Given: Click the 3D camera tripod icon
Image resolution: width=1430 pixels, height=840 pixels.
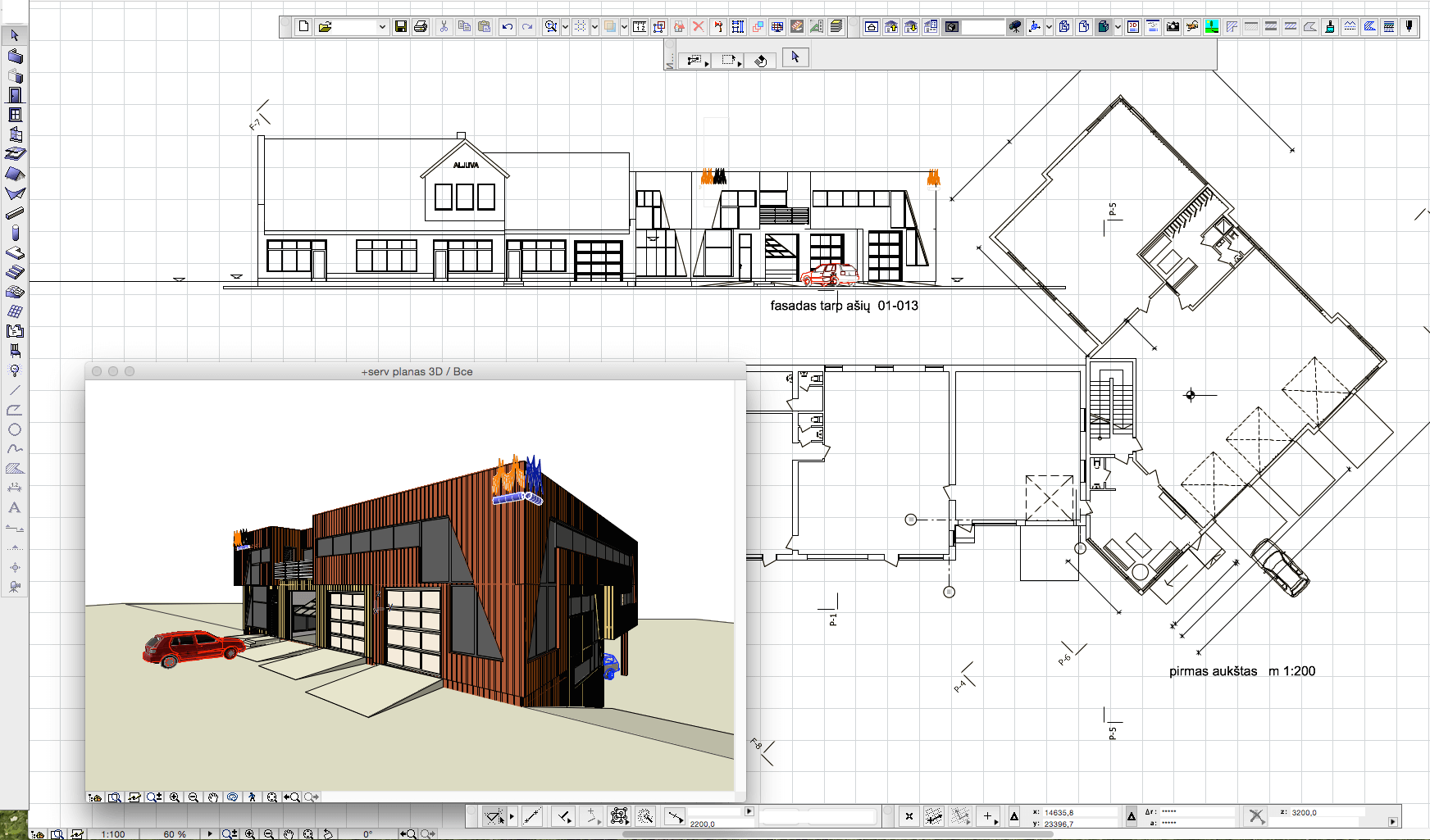Looking at the screenshot, I should (x=1015, y=26).
